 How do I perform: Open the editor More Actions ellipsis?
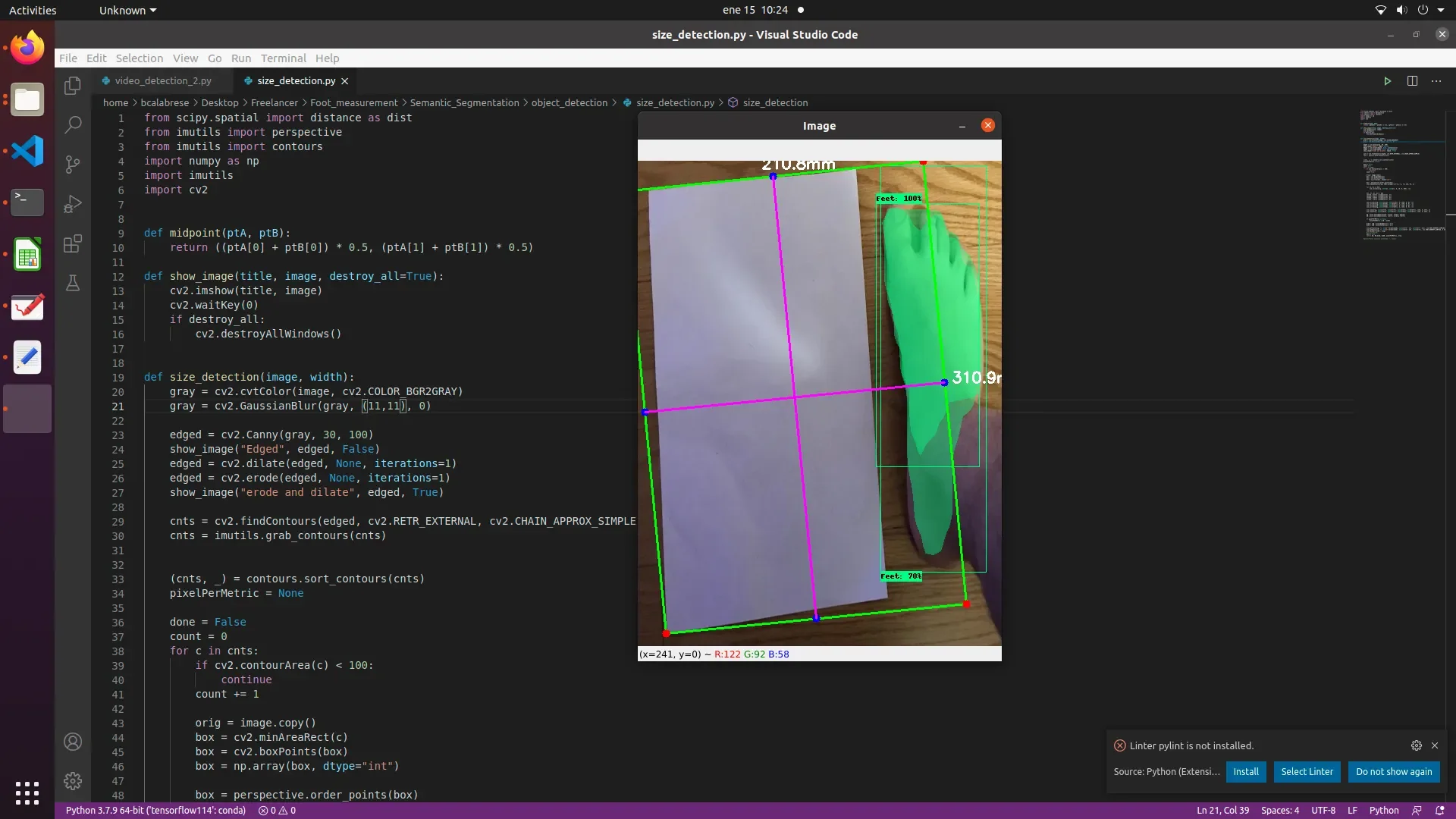click(x=1436, y=81)
